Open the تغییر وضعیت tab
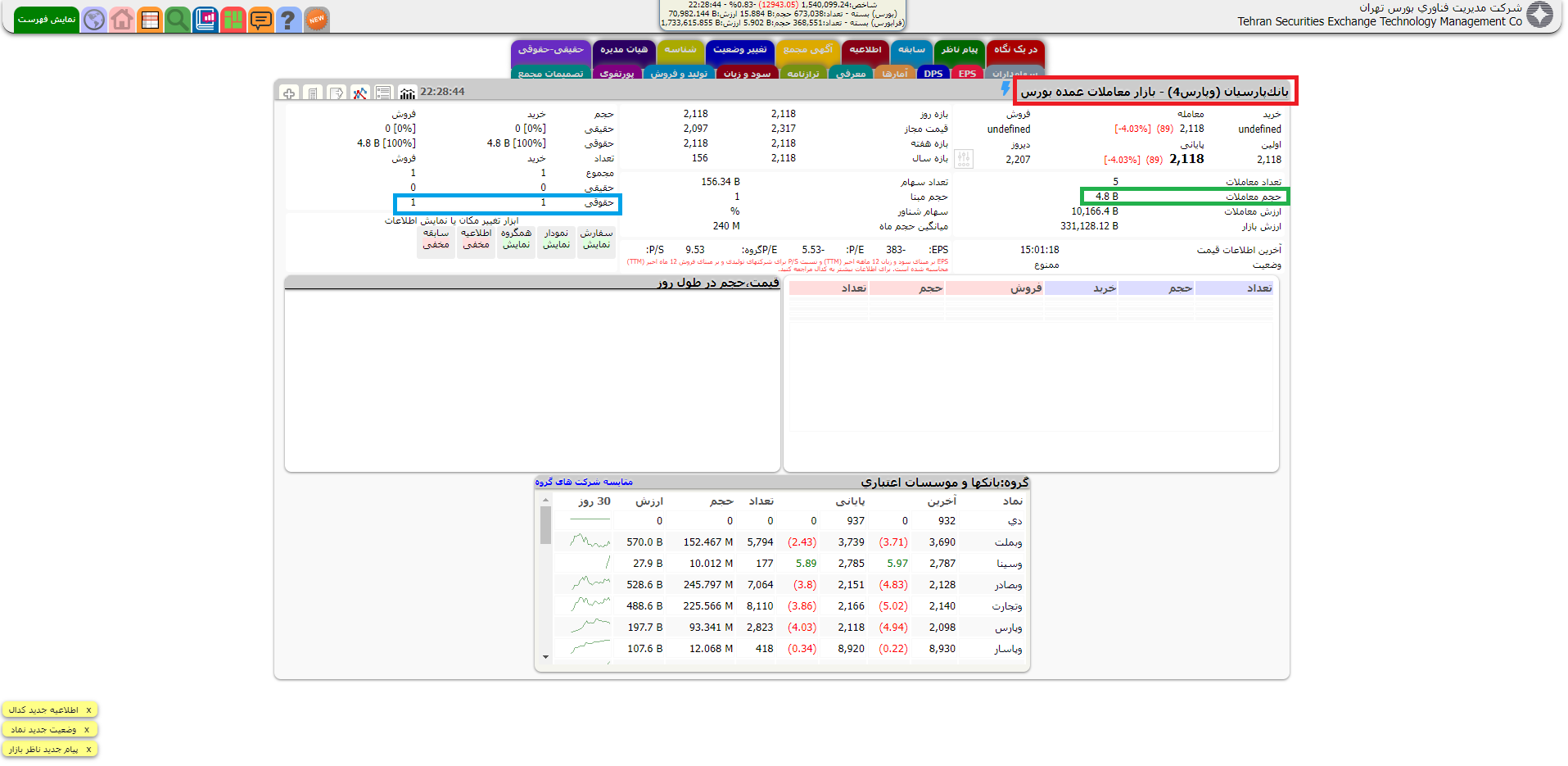 (x=740, y=51)
